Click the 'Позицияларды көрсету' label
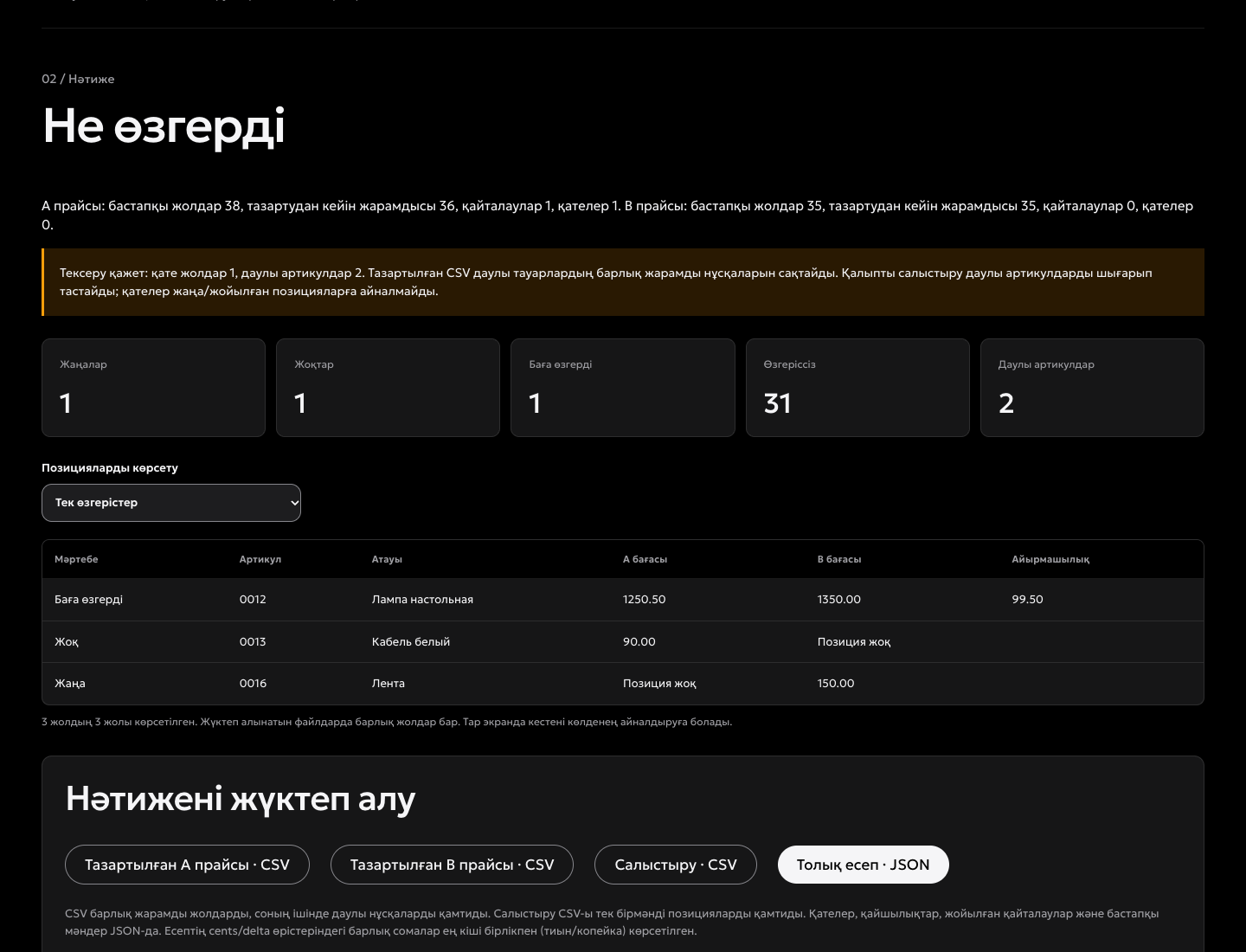Viewport: 1246px width, 952px height. point(110,468)
